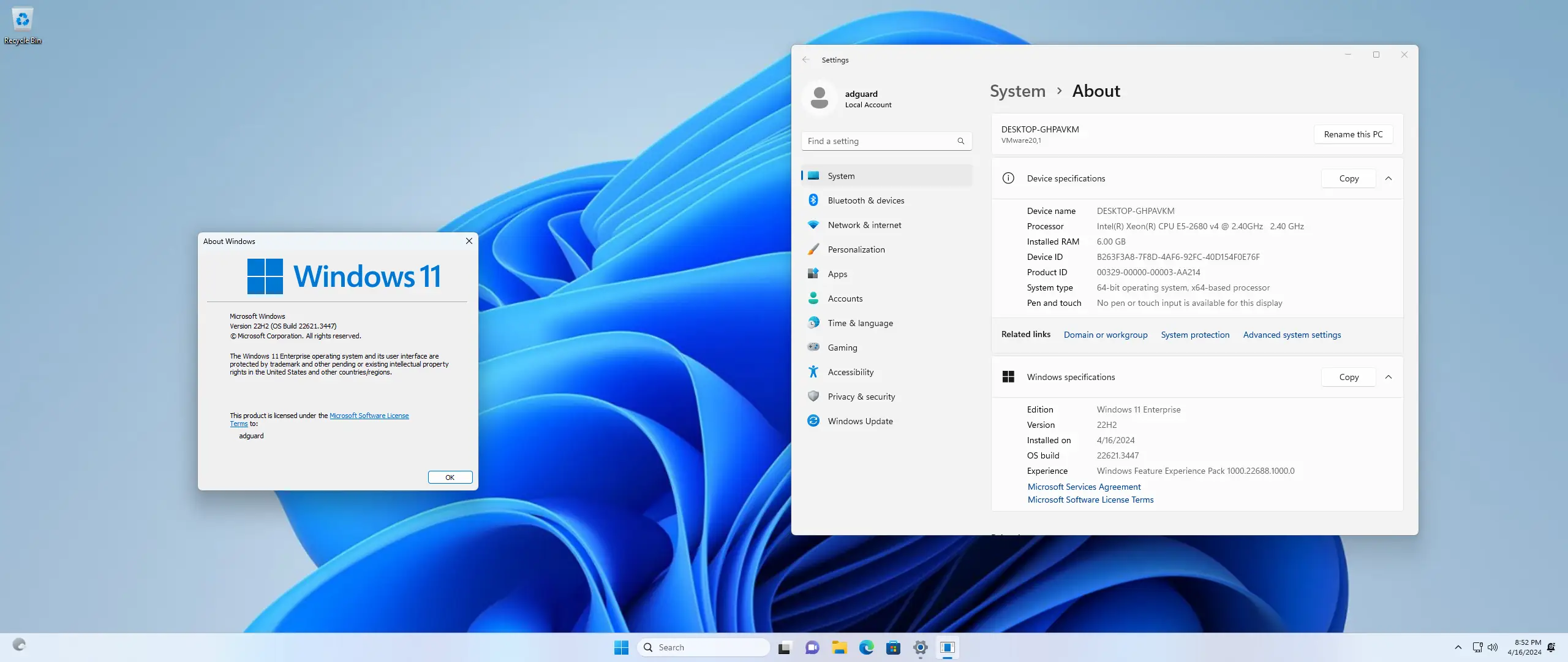Screen dimensions: 1568x662
Task: Click the Find a setting field
Action: [880, 141]
